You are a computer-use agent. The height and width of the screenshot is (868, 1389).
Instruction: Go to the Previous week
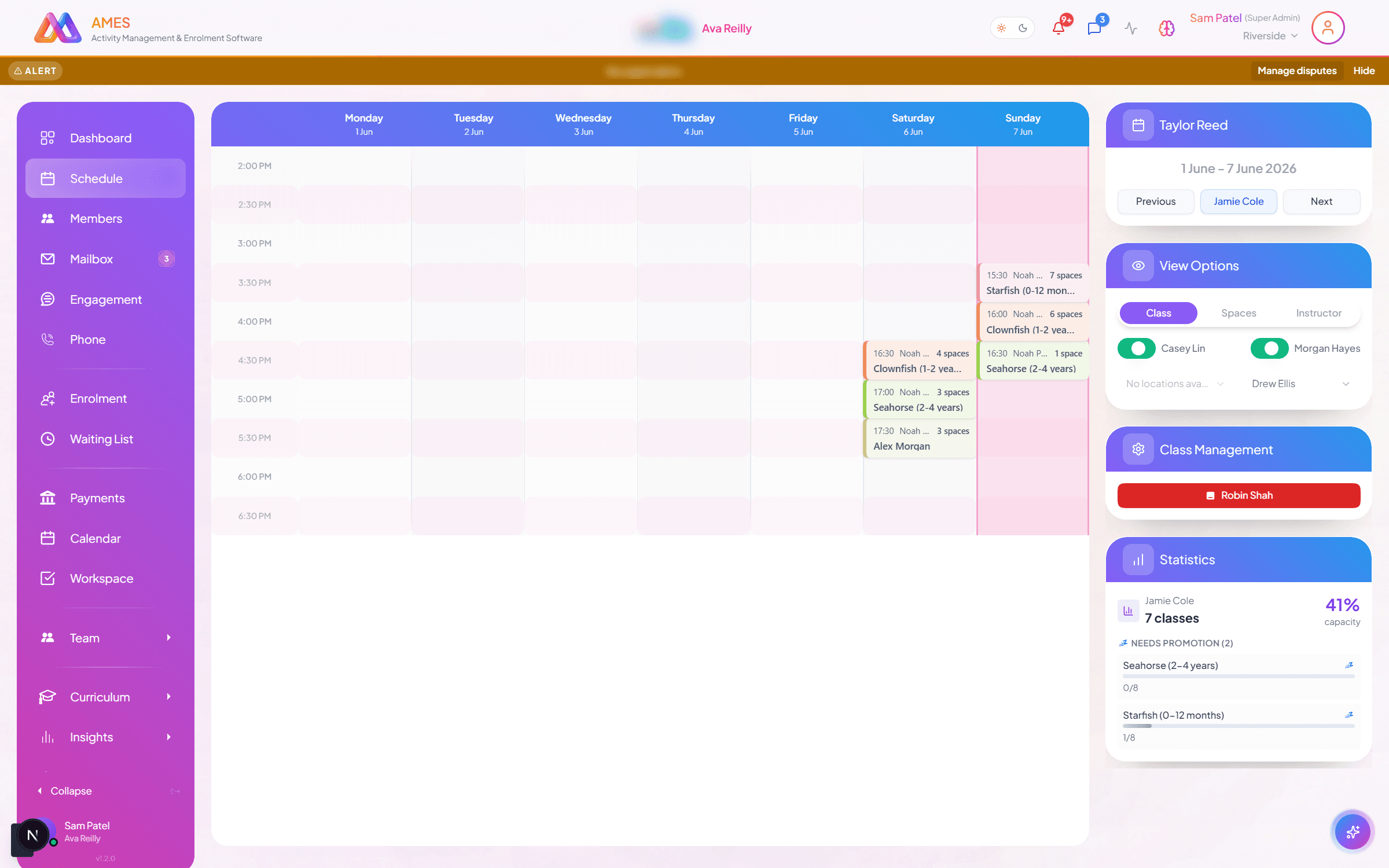(x=1155, y=201)
